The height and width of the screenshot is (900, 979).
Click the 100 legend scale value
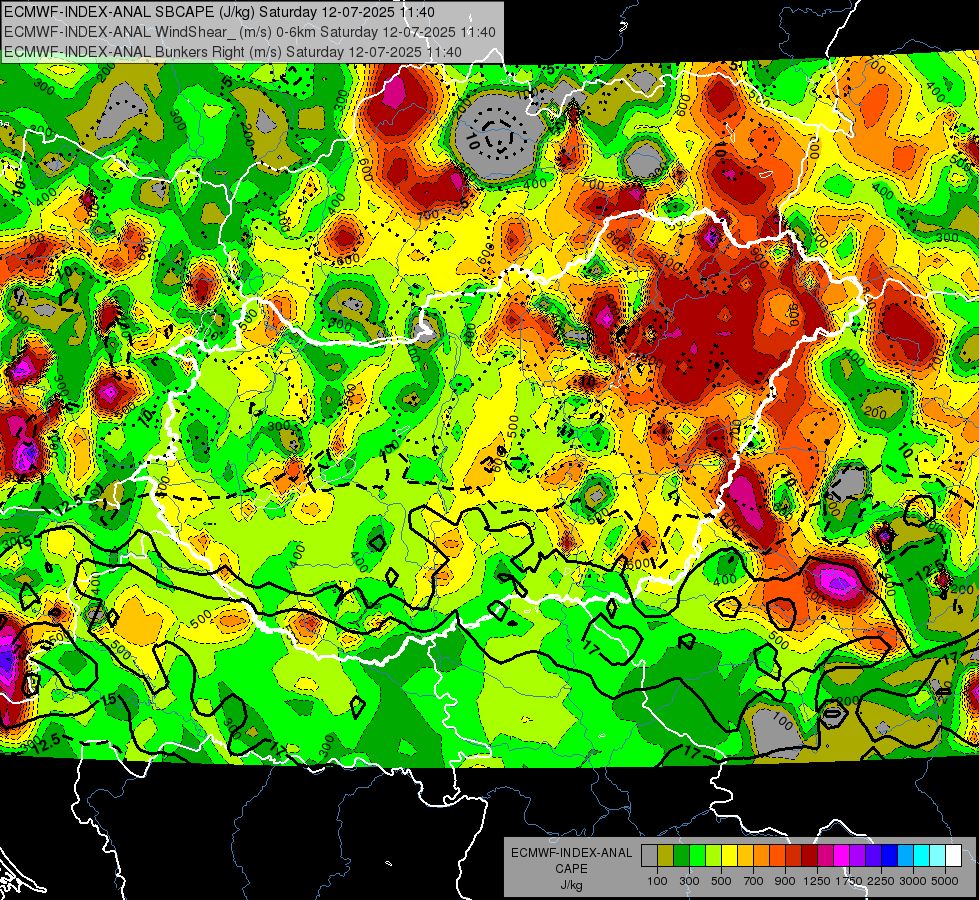657,881
